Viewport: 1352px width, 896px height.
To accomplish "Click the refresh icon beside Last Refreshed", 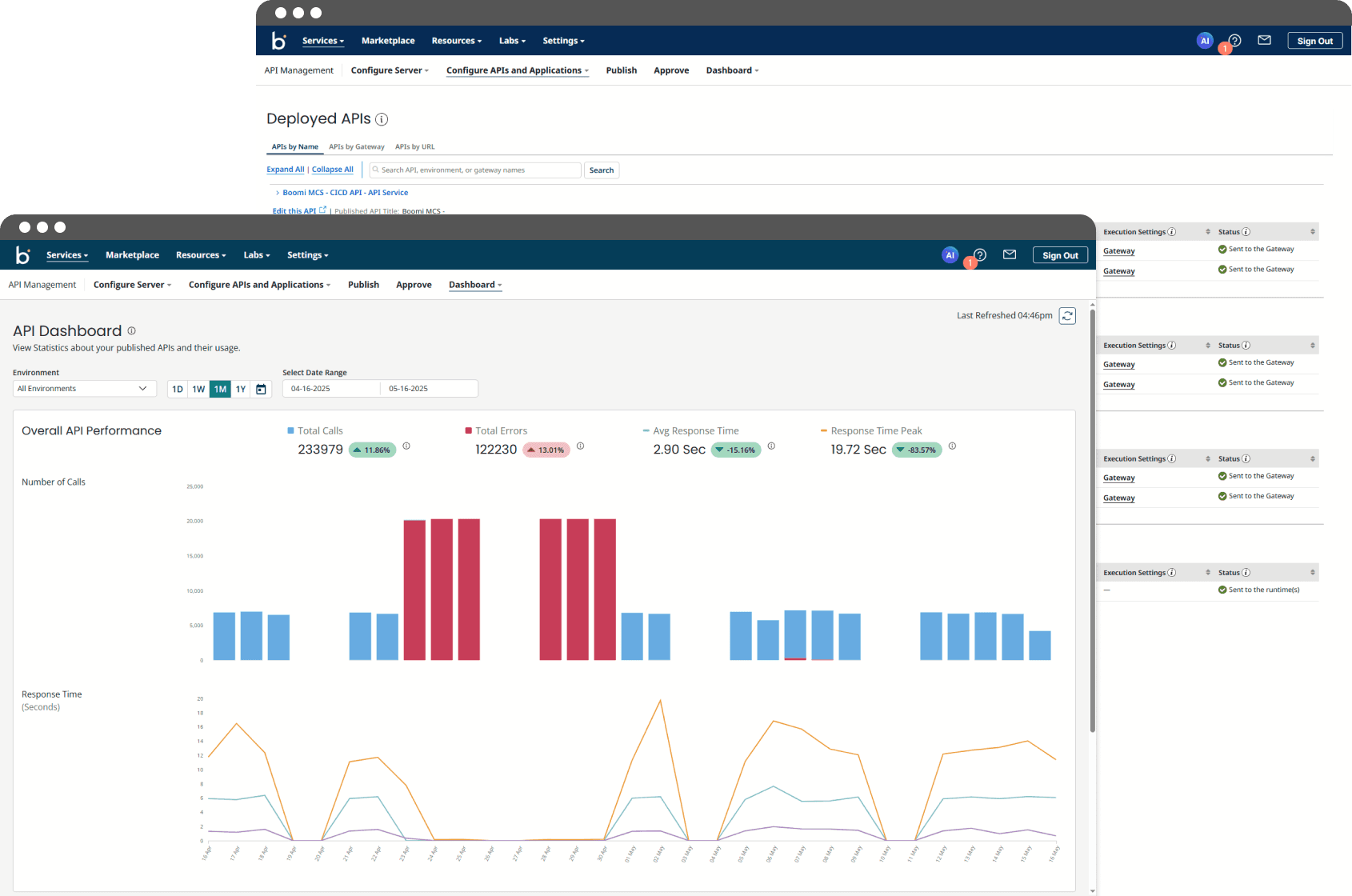I will tap(1067, 316).
